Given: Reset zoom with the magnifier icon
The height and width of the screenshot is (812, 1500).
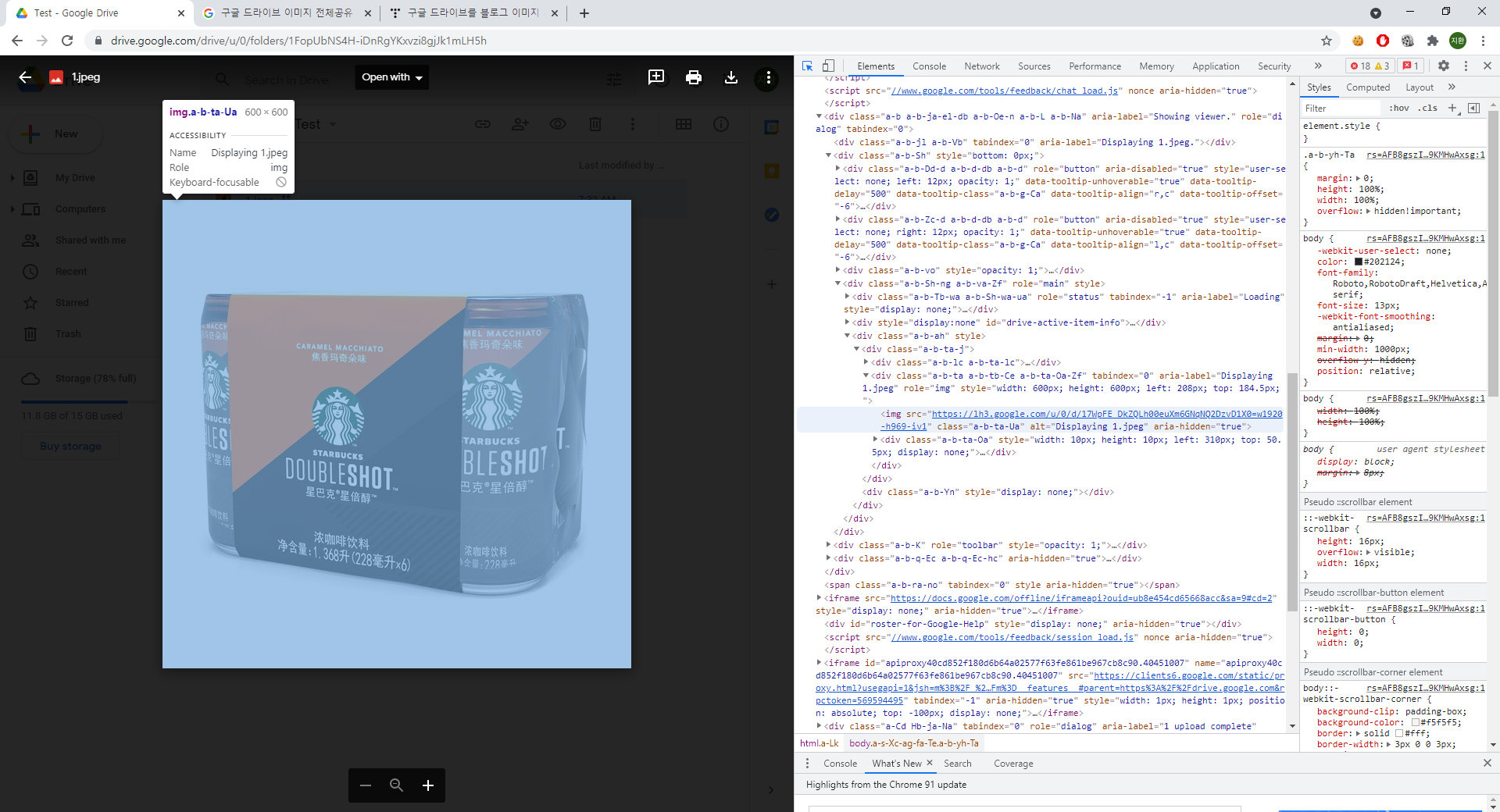Looking at the screenshot, I should (397, 785).
